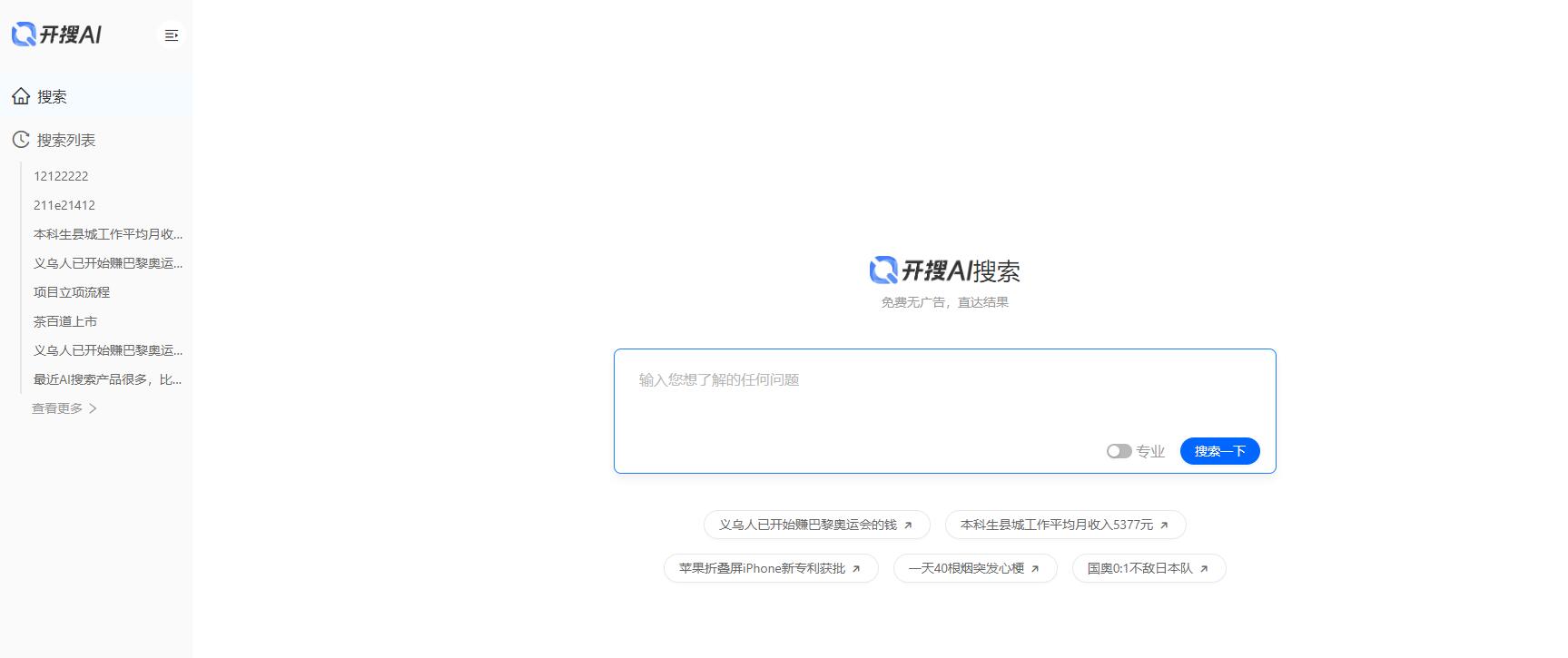Click the 开搜AI logo in sidebar
Viewport: 1568px width, 658px height.
[56, 34]
